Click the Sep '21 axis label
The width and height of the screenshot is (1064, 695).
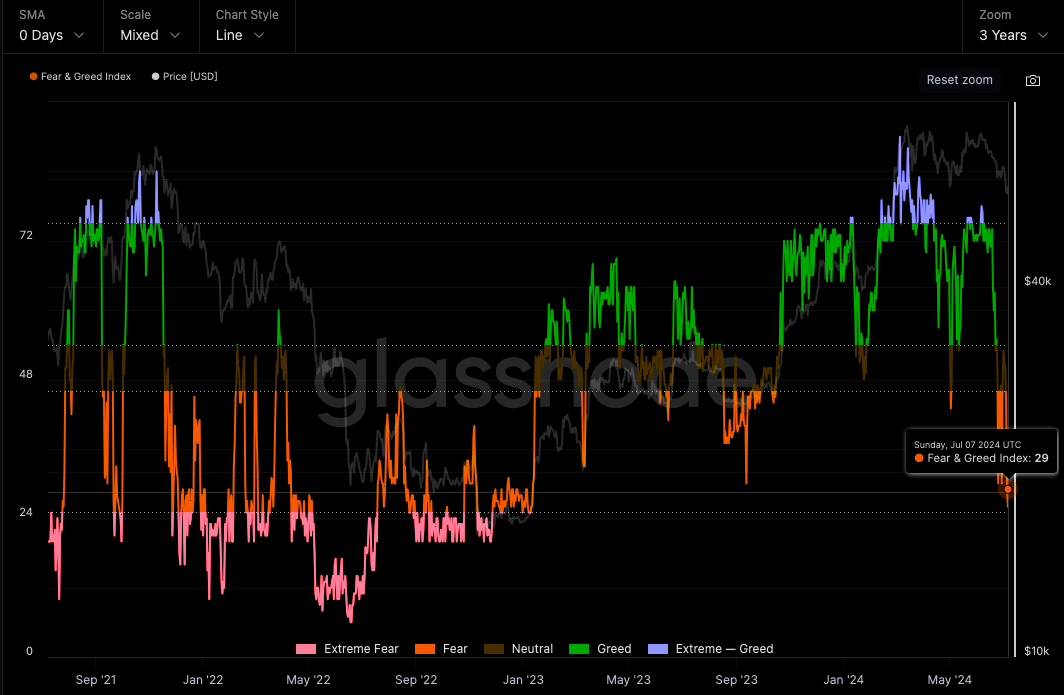point(96,679)
